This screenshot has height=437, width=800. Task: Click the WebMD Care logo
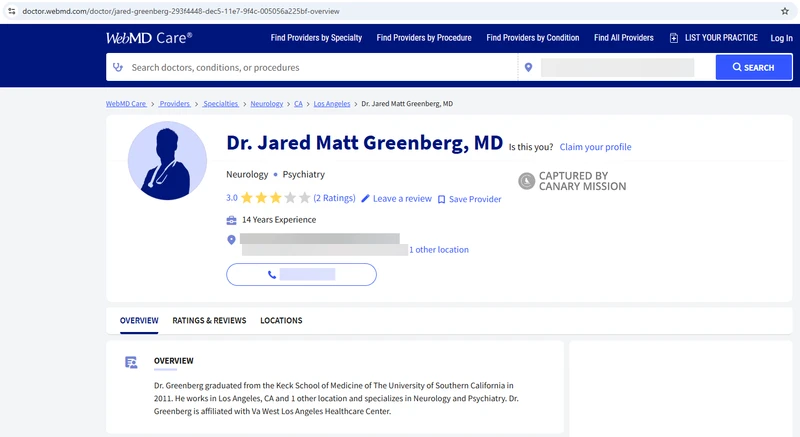click(x=149, y=38)
